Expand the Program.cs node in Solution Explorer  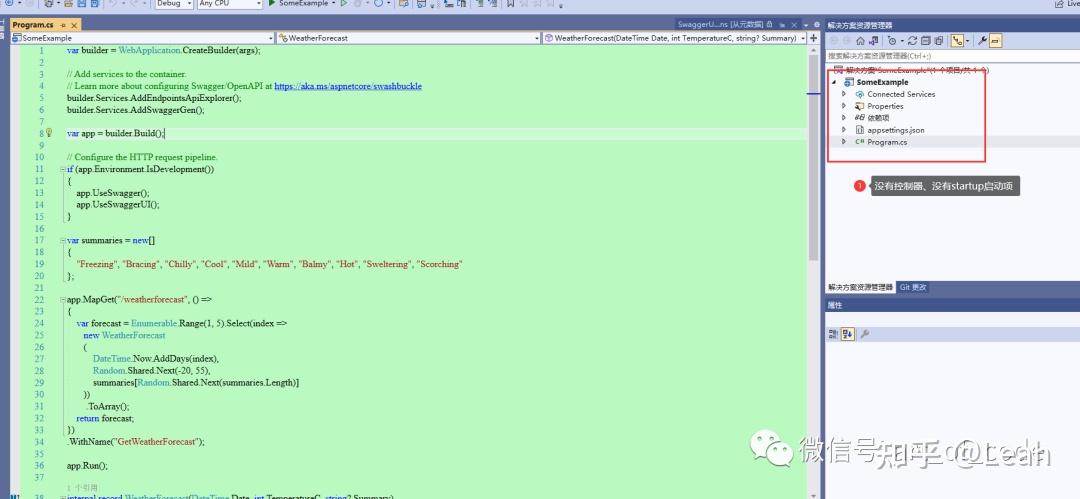844,141
